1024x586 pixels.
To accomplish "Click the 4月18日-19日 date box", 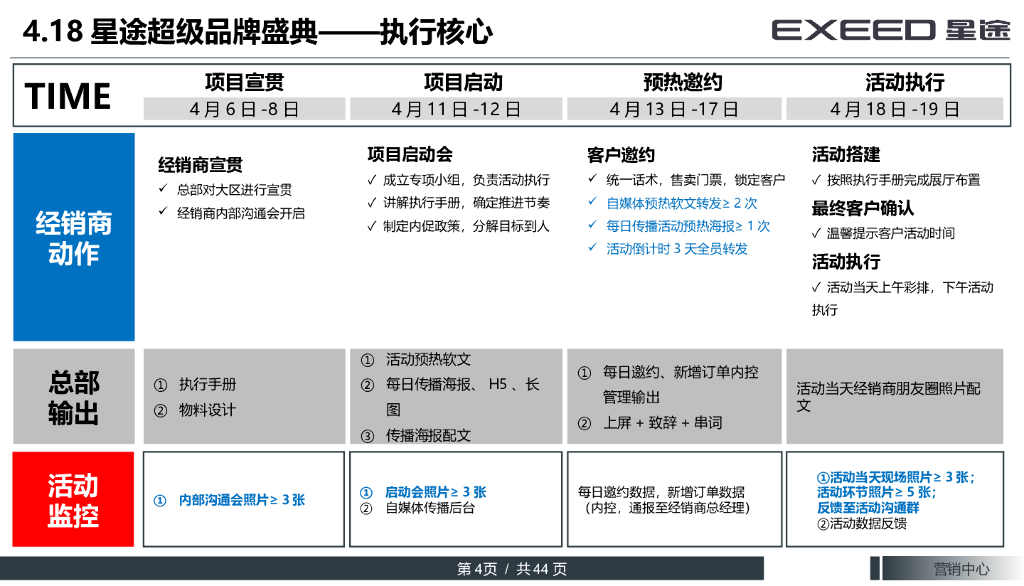I will [894, 109].
